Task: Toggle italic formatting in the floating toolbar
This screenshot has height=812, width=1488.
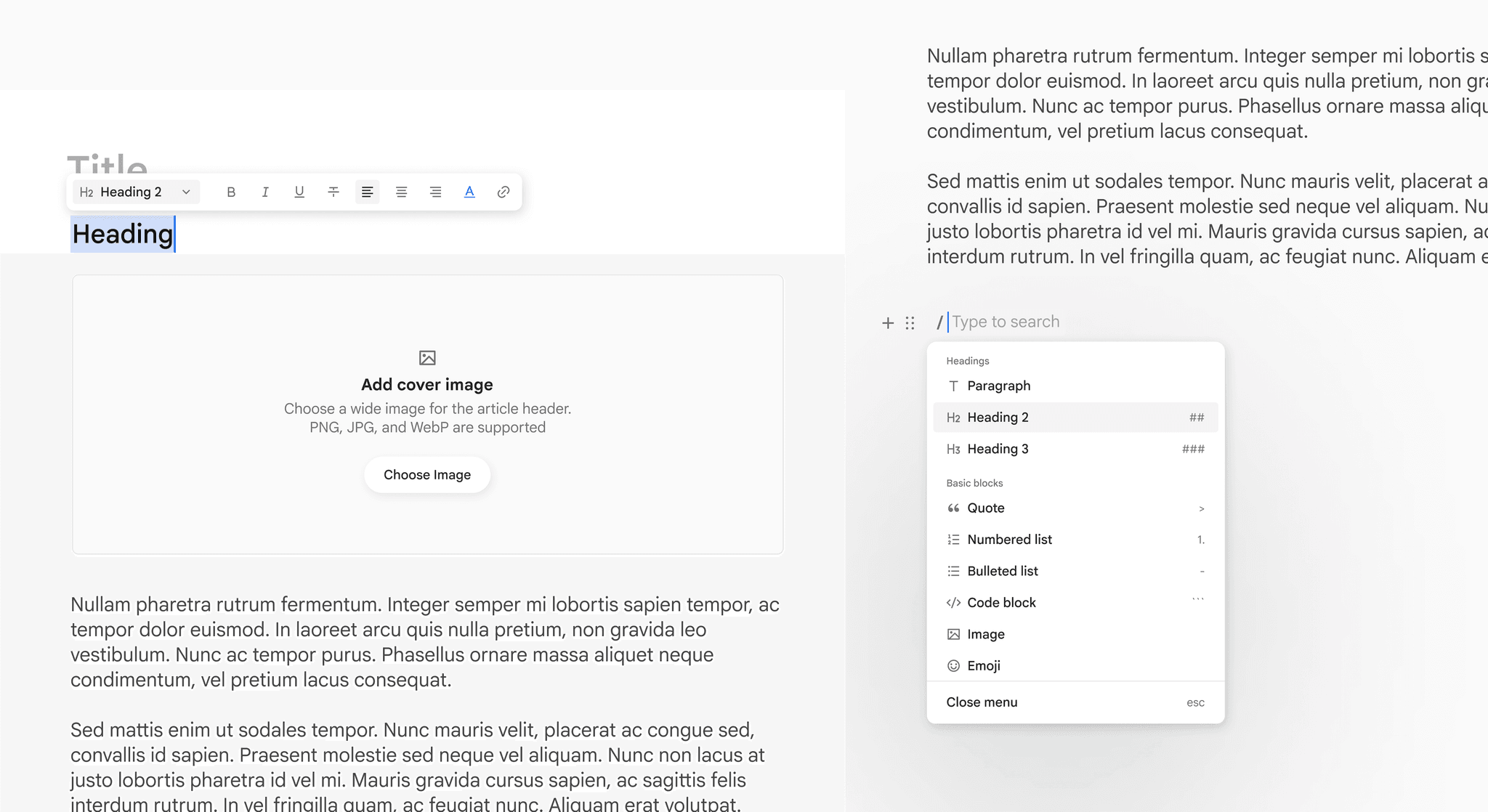Action: coord(265,192)
